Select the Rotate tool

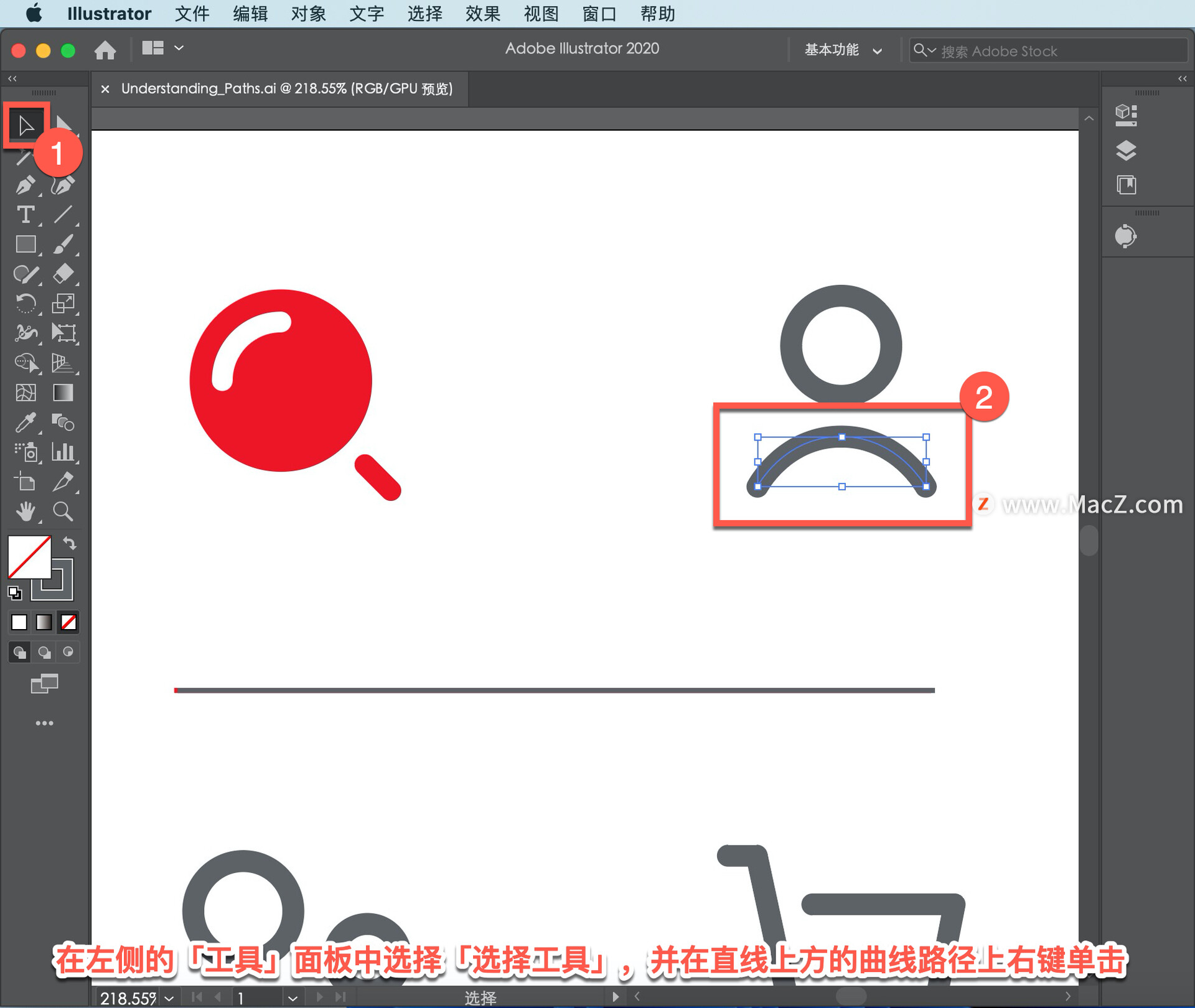tap(26, 304)
